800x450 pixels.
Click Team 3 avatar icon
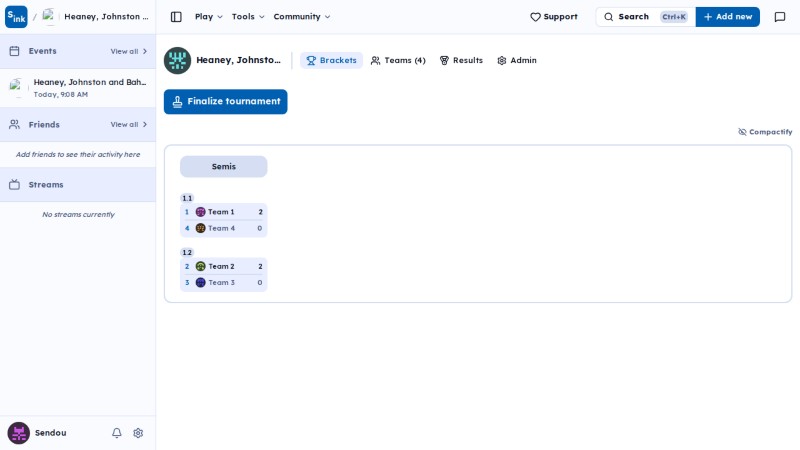(x=201, y=283)
